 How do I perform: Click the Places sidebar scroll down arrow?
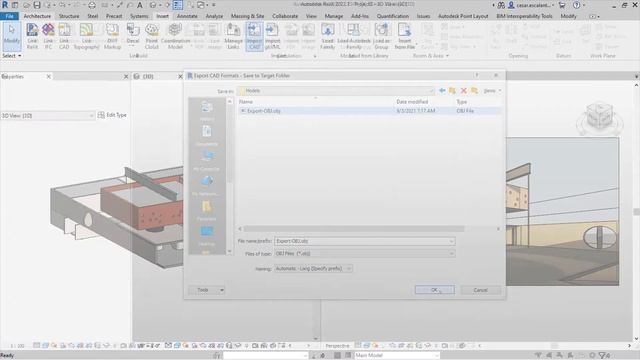(229, 251)
